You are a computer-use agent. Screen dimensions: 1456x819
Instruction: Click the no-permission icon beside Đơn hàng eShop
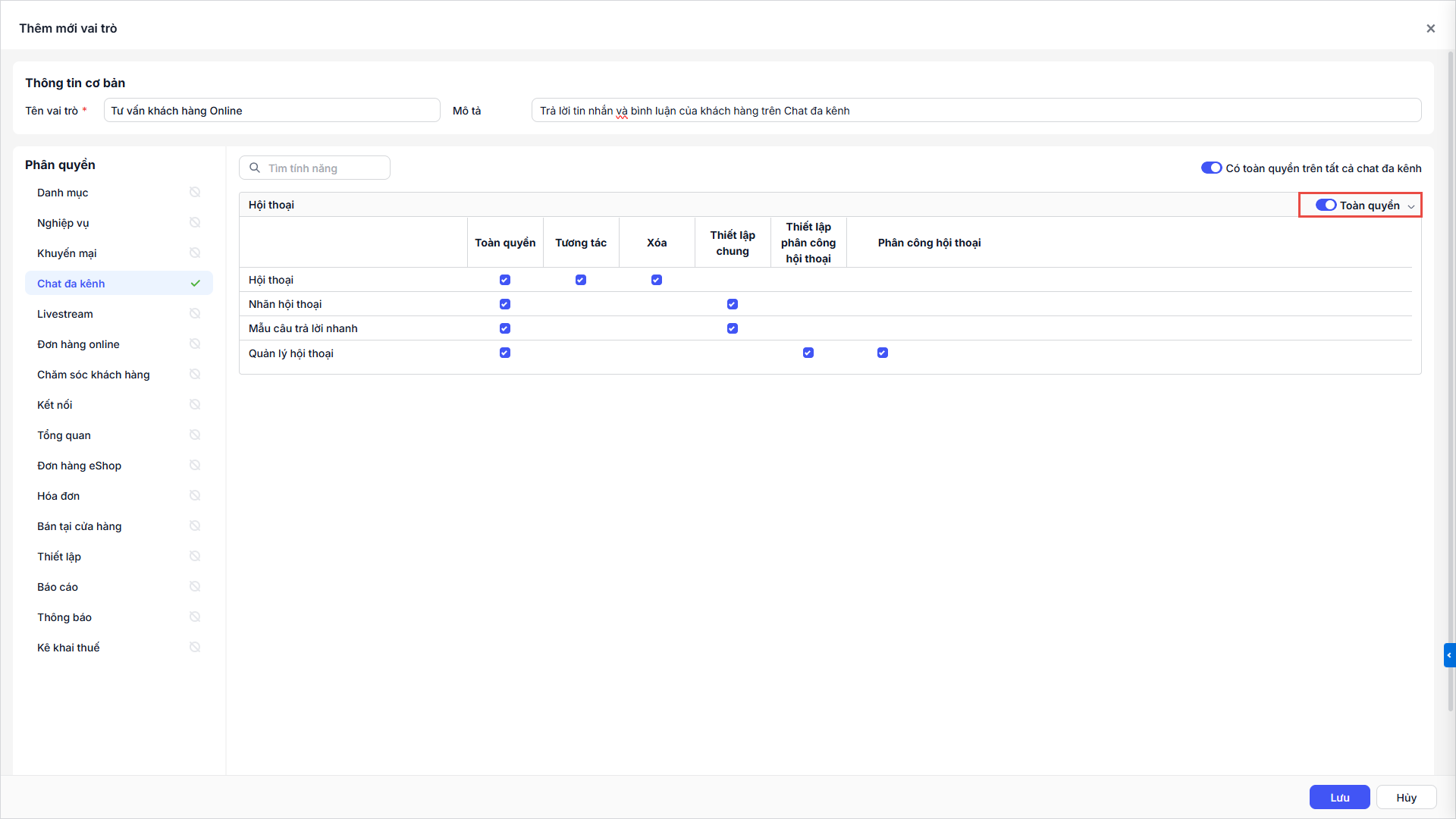[195, 466]
